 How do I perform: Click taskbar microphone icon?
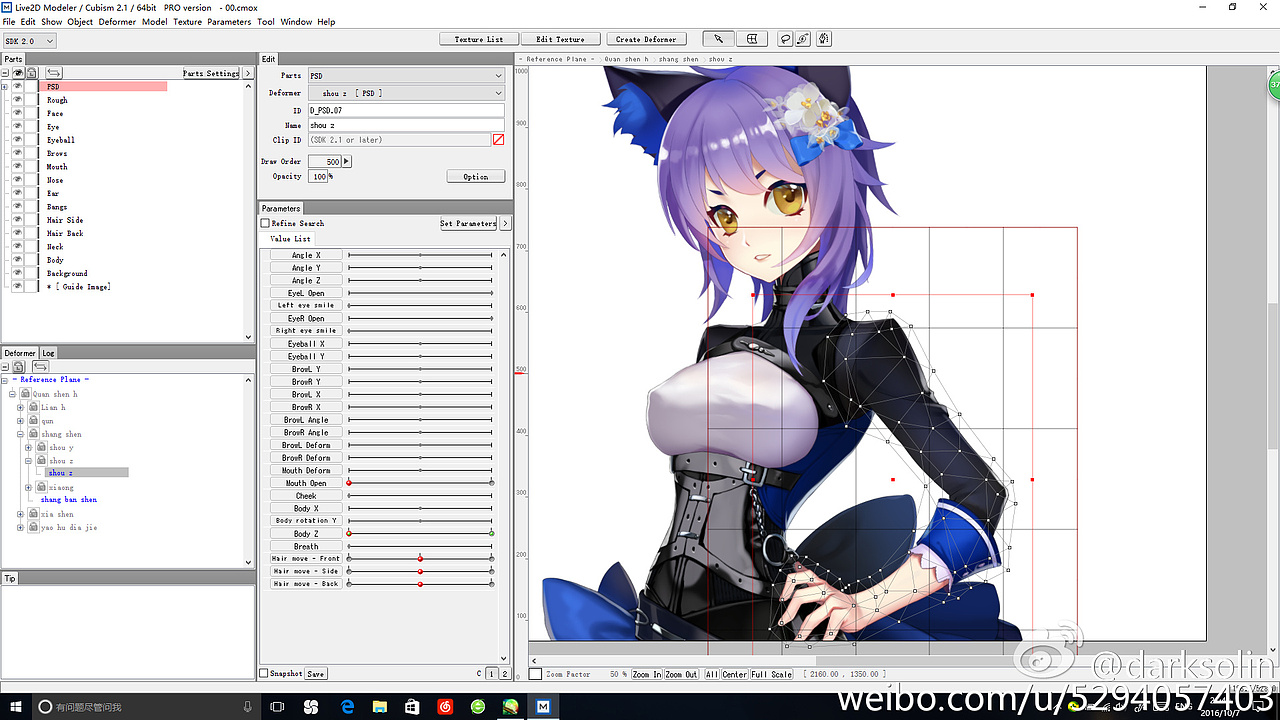pyautogui.click(x=248, y=707)
